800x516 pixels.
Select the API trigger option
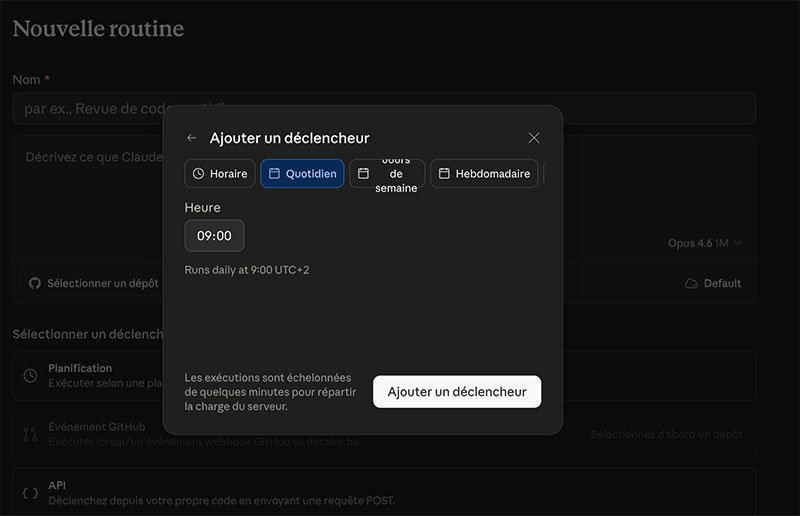coord(384,492)
